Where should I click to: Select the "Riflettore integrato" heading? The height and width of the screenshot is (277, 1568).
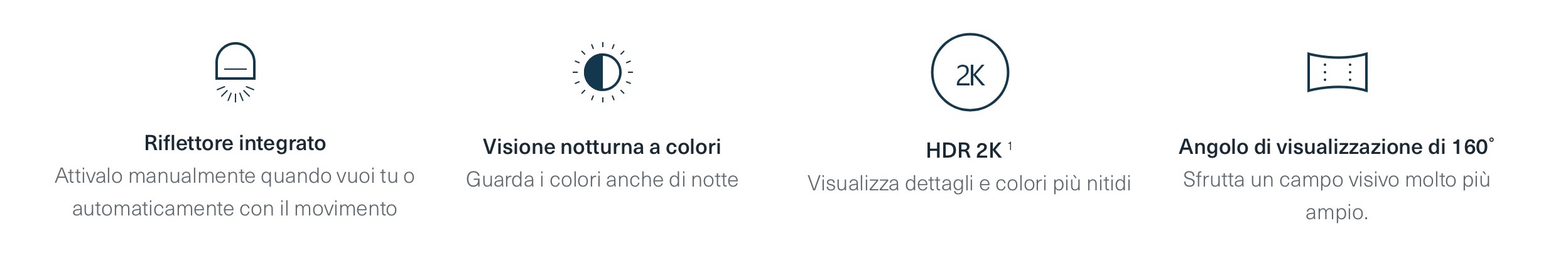click(x=235, y=143)
